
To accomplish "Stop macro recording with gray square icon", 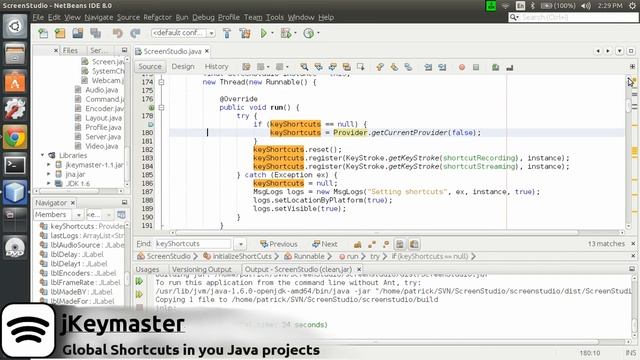I will coord(476,67).
